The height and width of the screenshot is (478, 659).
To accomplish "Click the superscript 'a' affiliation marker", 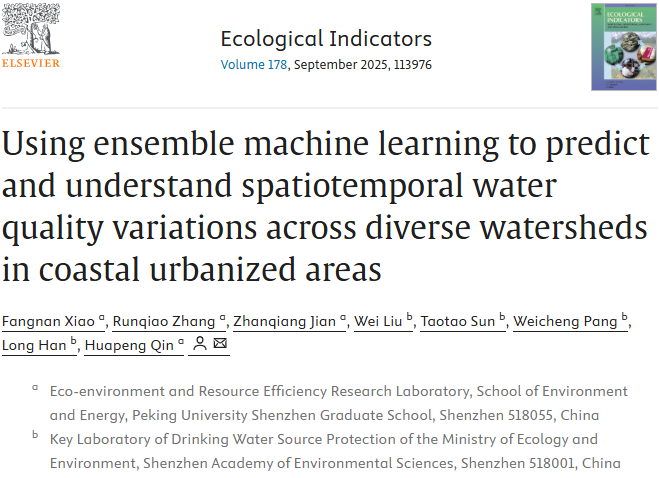I will (35, 387).
